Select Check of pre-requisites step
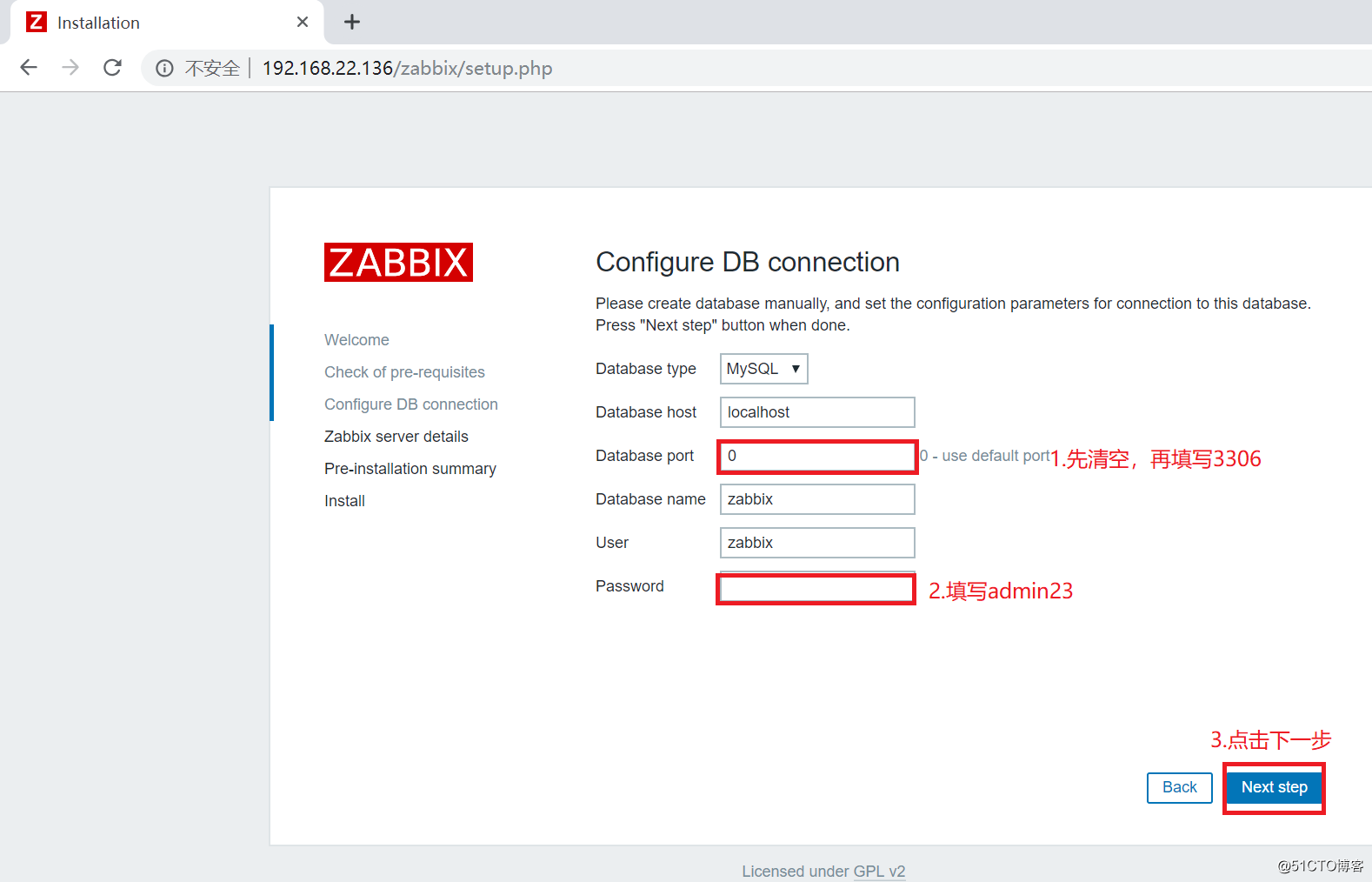The image size is (1372, 882). (x=404, y=372)
